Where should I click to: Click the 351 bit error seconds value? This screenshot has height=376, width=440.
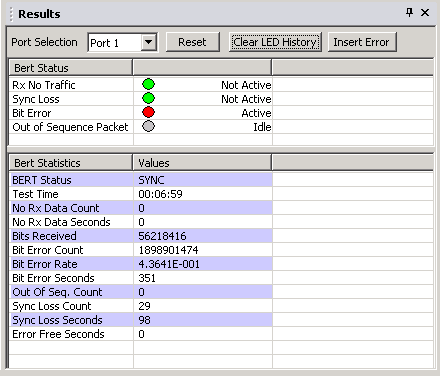tap(147, 278)
